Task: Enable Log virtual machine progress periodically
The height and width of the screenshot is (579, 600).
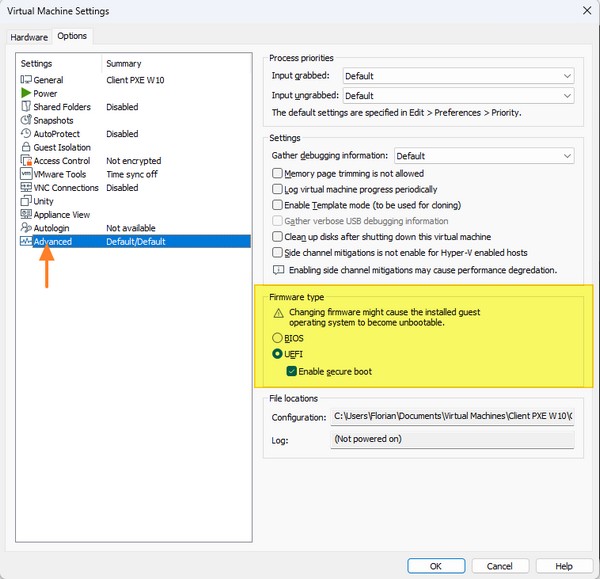Action: click(277, 189)
